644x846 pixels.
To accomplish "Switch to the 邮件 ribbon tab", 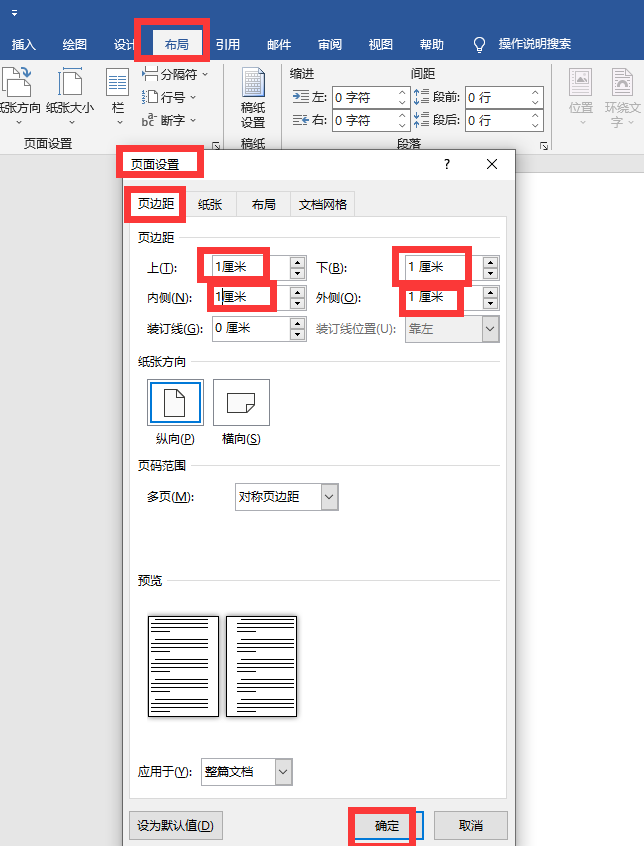I will (x=279, y=44).
